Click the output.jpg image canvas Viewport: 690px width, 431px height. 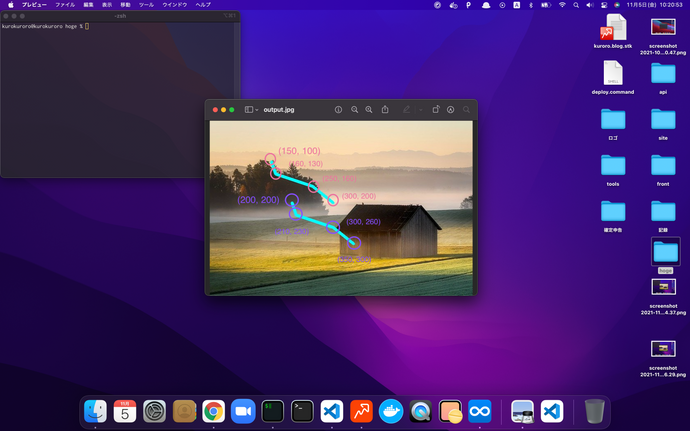coord(341,208)
